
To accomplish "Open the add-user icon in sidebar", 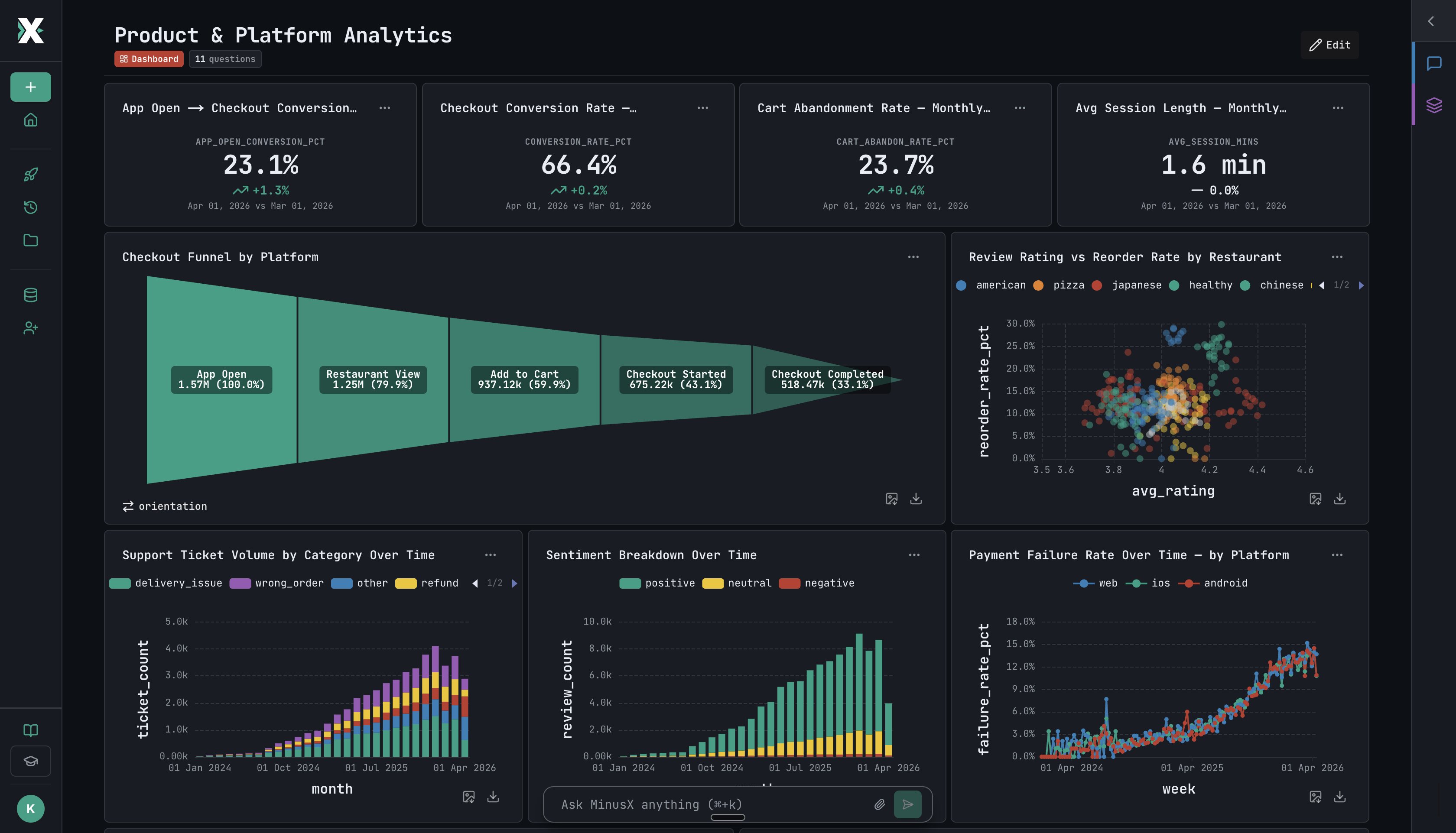I will [31, 328].
